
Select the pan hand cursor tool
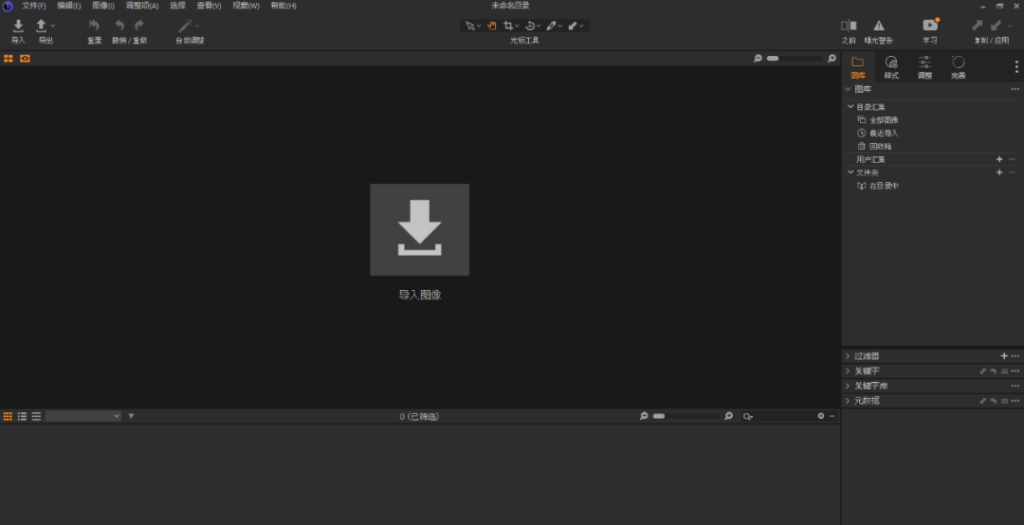492,25
